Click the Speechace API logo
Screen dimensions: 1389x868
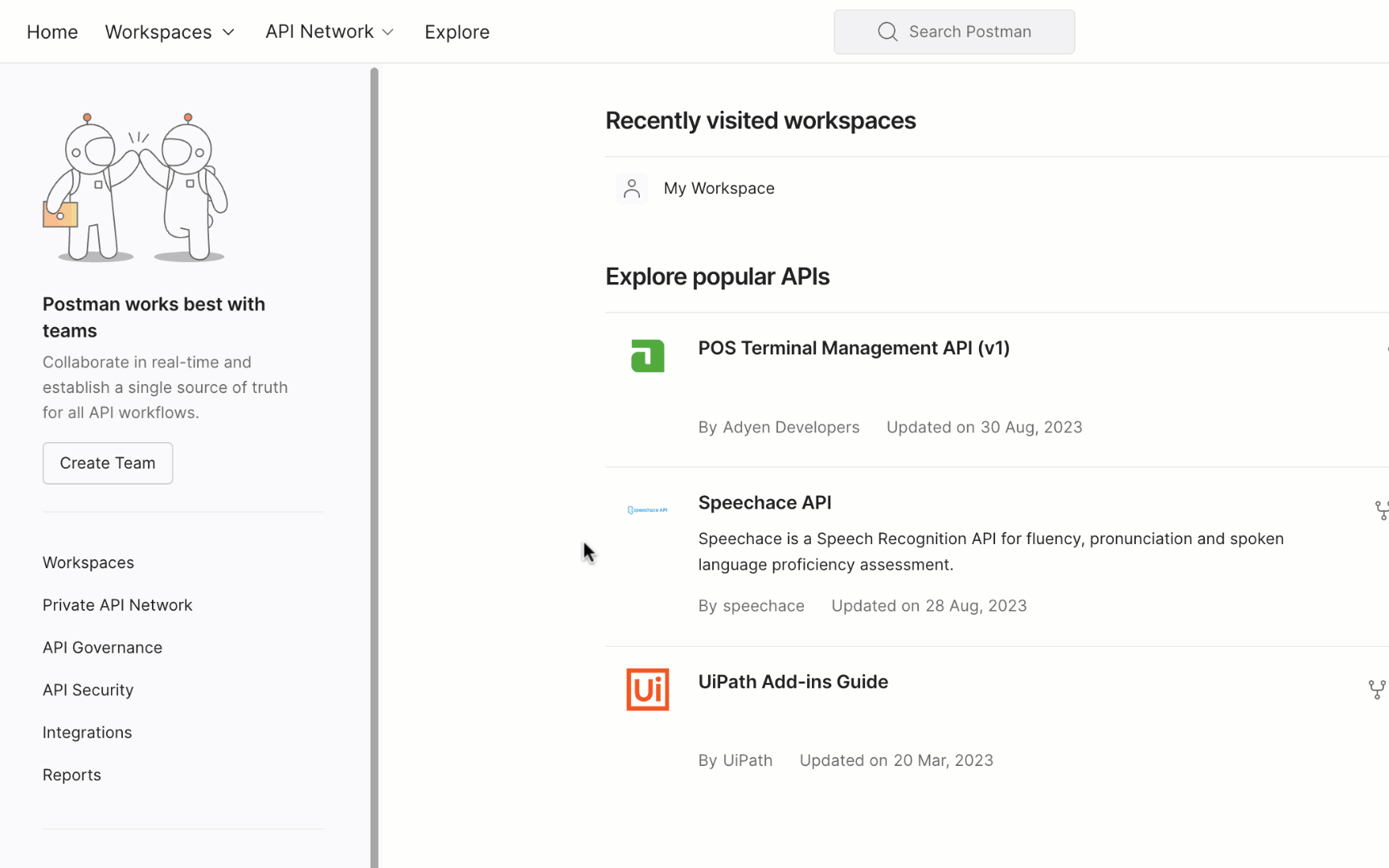tap(647, 510)
